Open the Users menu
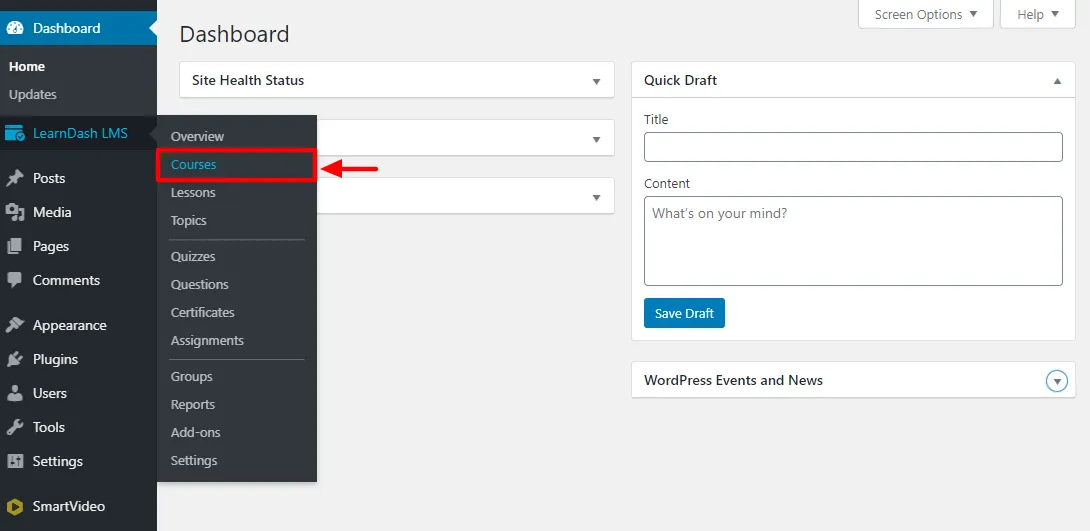The image size is (1090, 531). (49, 393)
